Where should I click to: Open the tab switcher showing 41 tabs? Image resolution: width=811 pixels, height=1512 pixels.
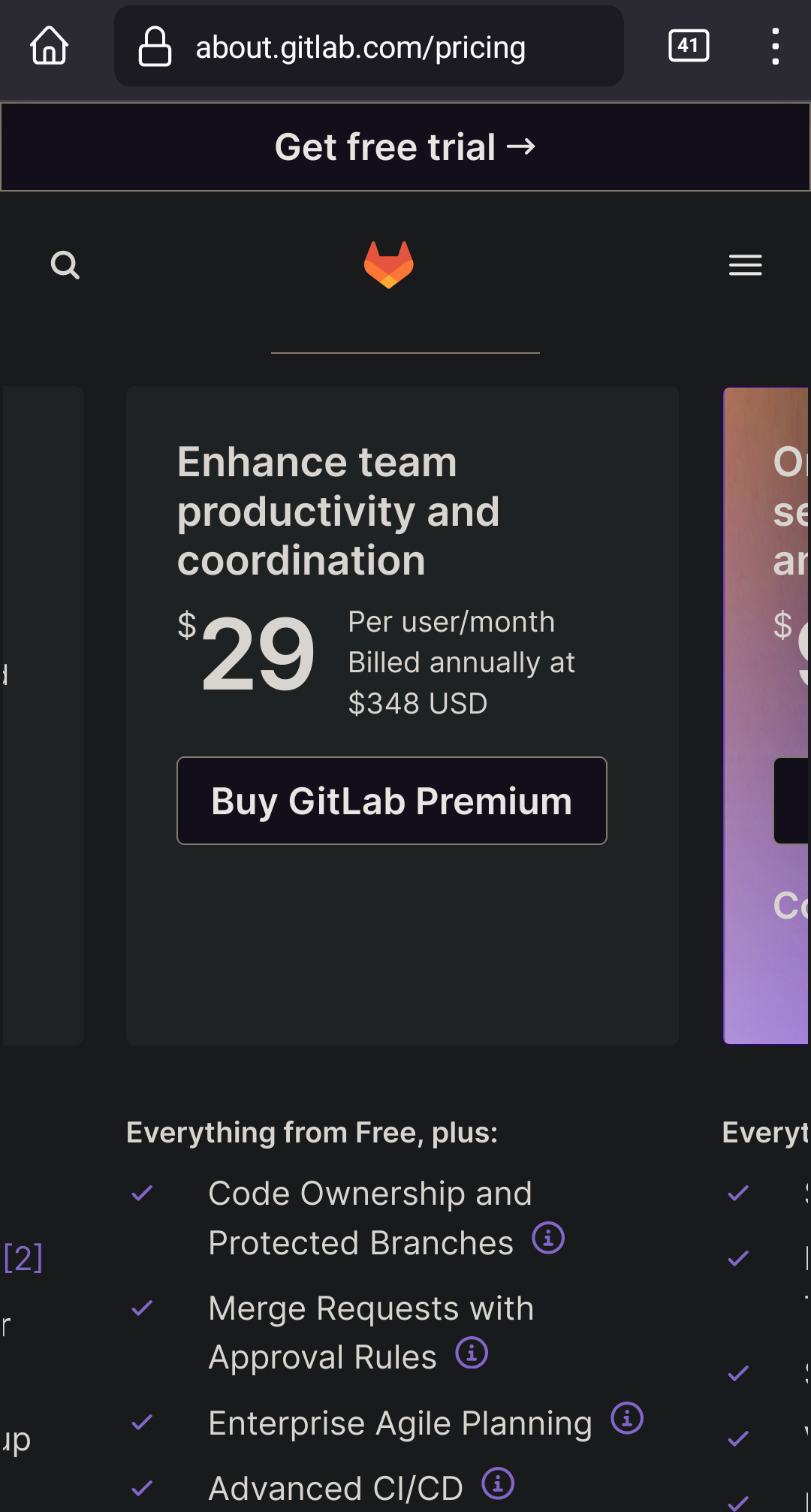click(x=686, y=47)
